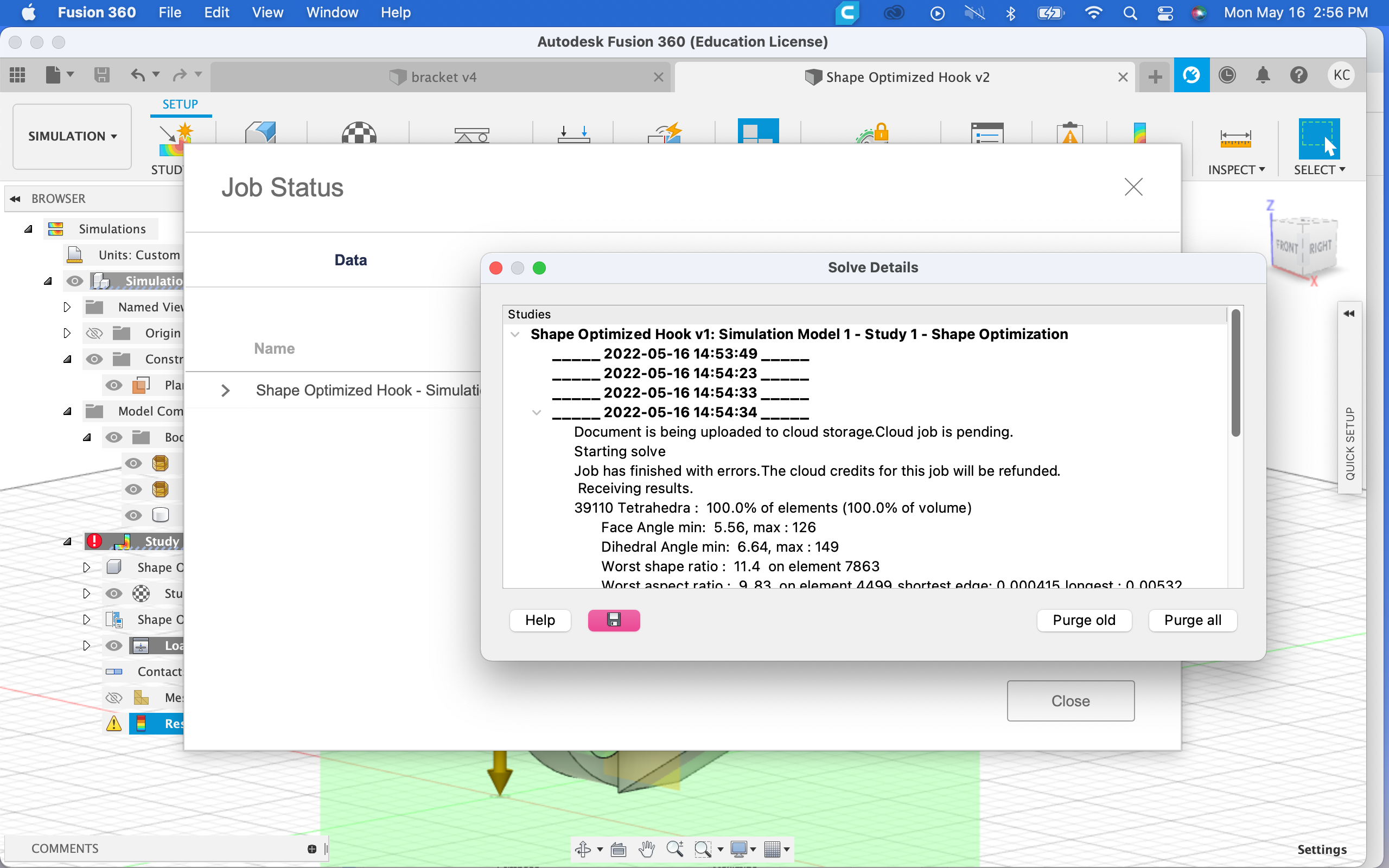Screen dimensions: 1389x868
Task: Open the File menu
Action: tap(169, 12)
